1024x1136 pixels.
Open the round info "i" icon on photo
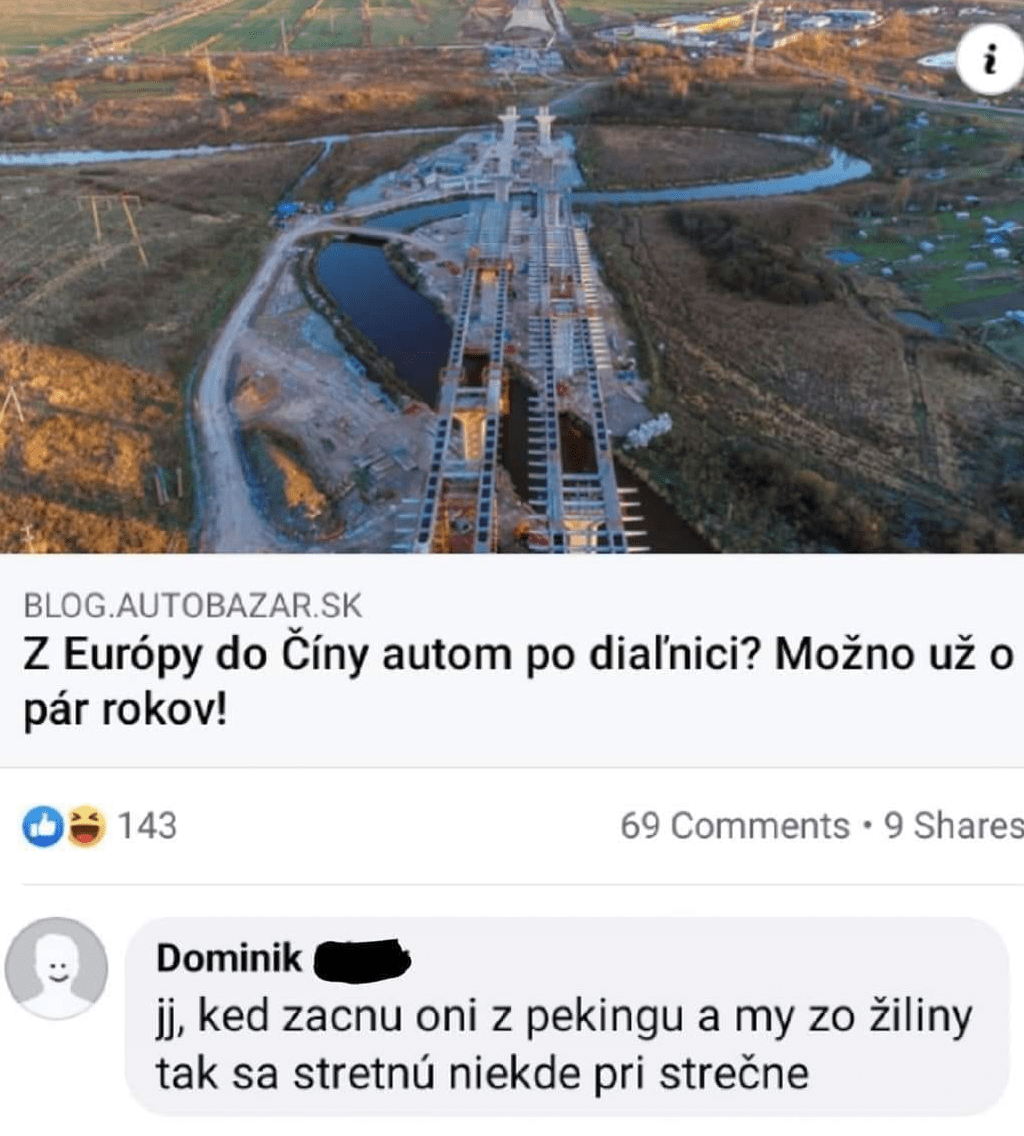click(990, 59)
